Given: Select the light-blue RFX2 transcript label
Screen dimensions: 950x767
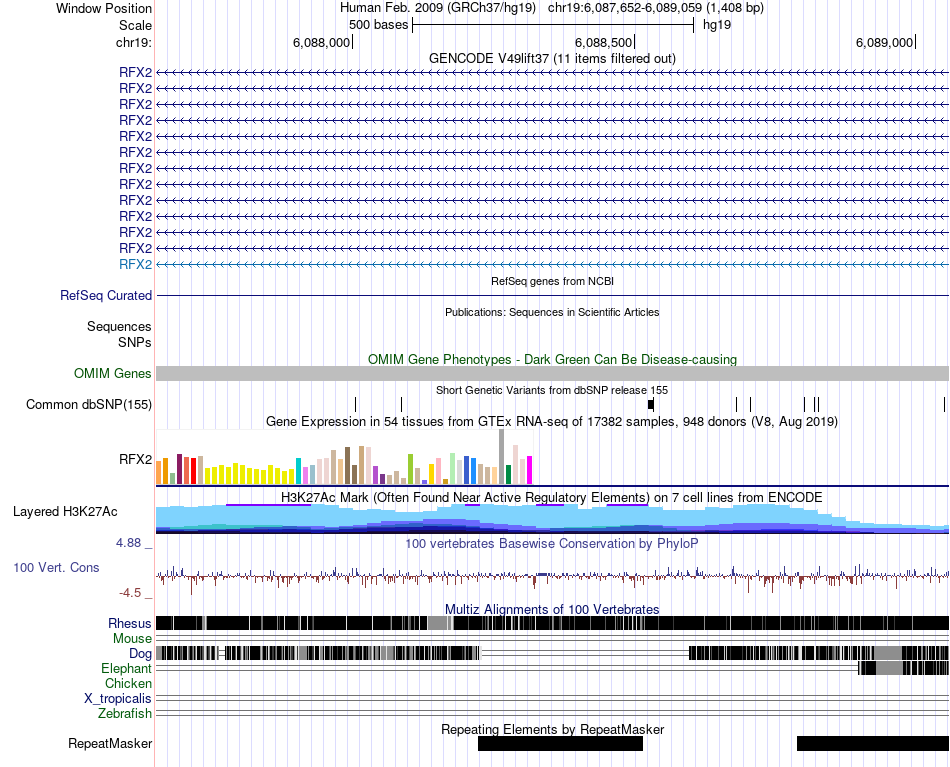Looking at the screenshot, I should coord(135,264).
